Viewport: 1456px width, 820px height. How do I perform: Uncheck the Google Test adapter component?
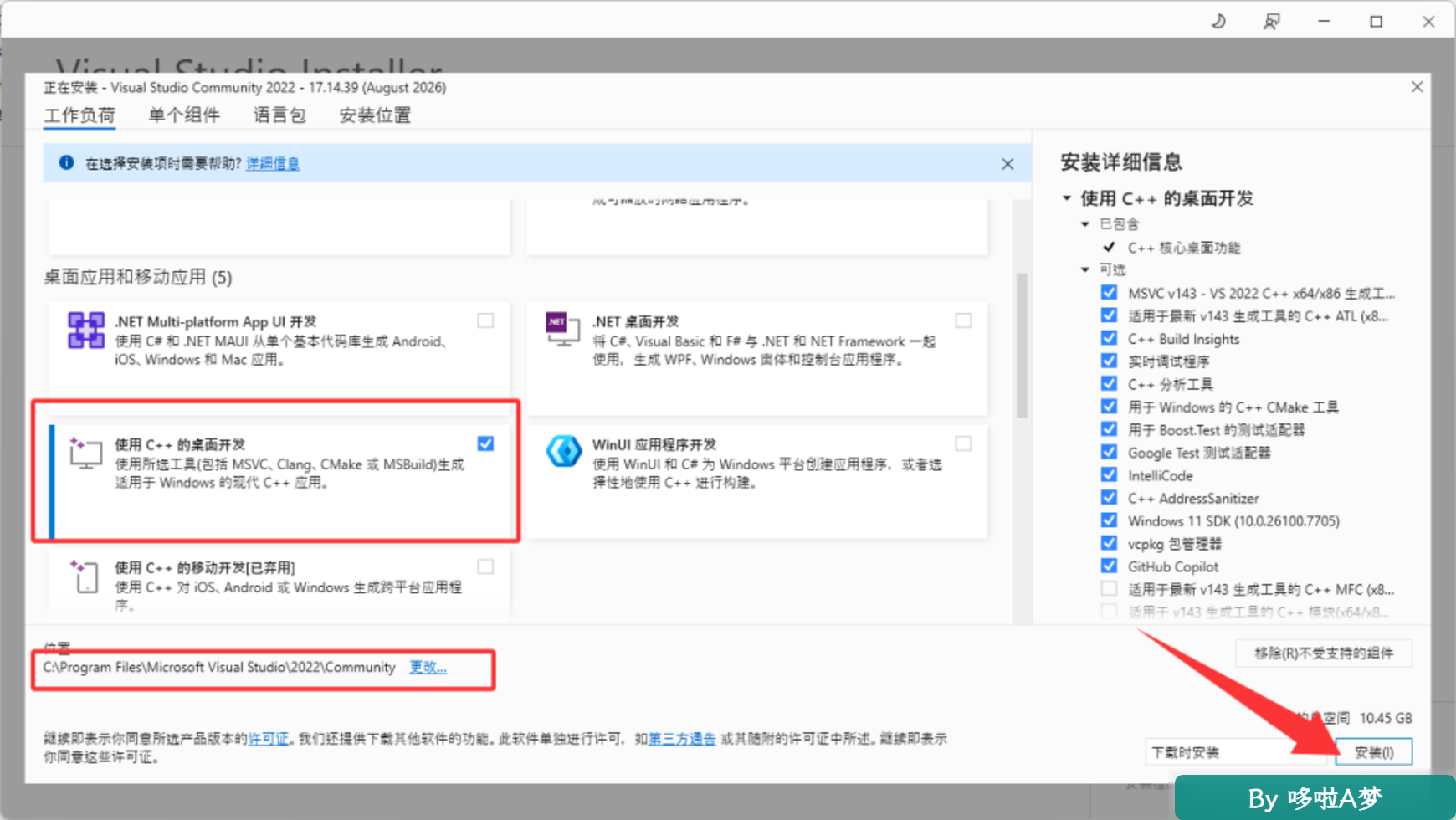click(1109, 452)
